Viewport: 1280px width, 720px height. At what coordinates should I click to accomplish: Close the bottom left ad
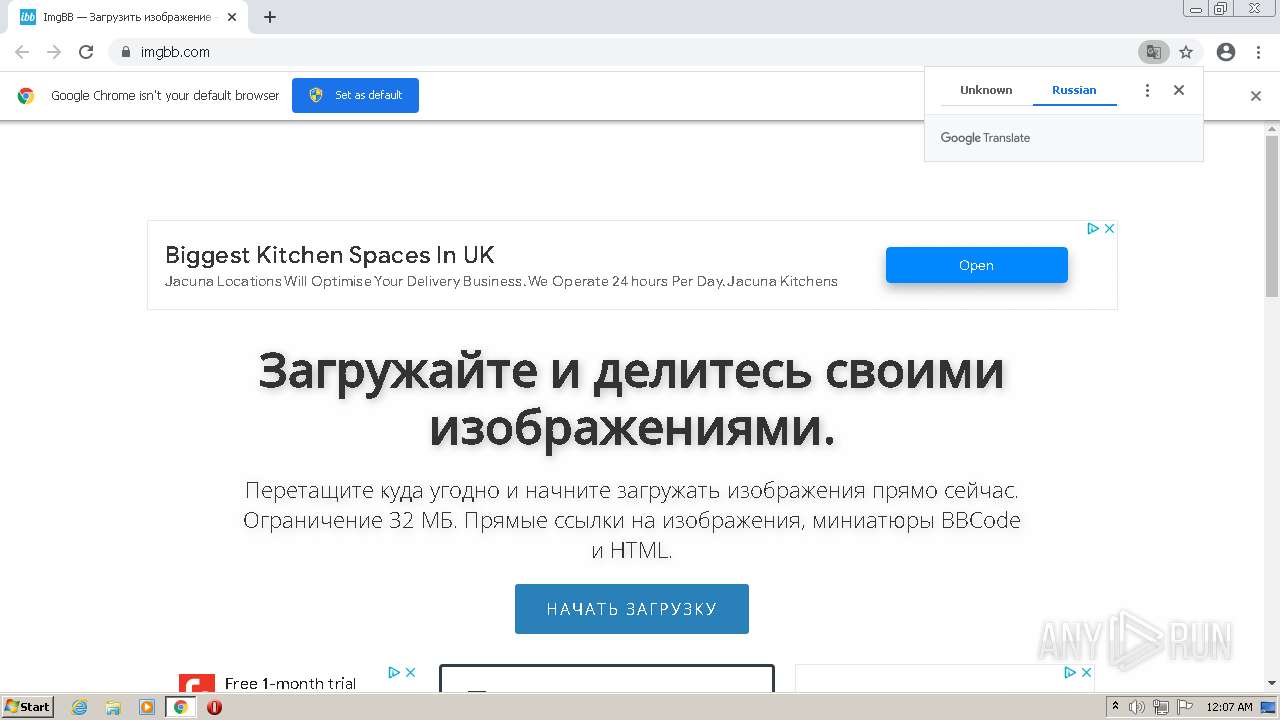tap(410, 673)
